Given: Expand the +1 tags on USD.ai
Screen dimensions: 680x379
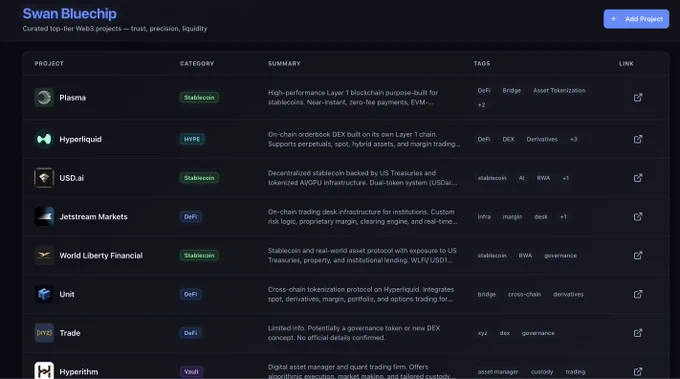Looking at the screenshot, I should (566, 178).
